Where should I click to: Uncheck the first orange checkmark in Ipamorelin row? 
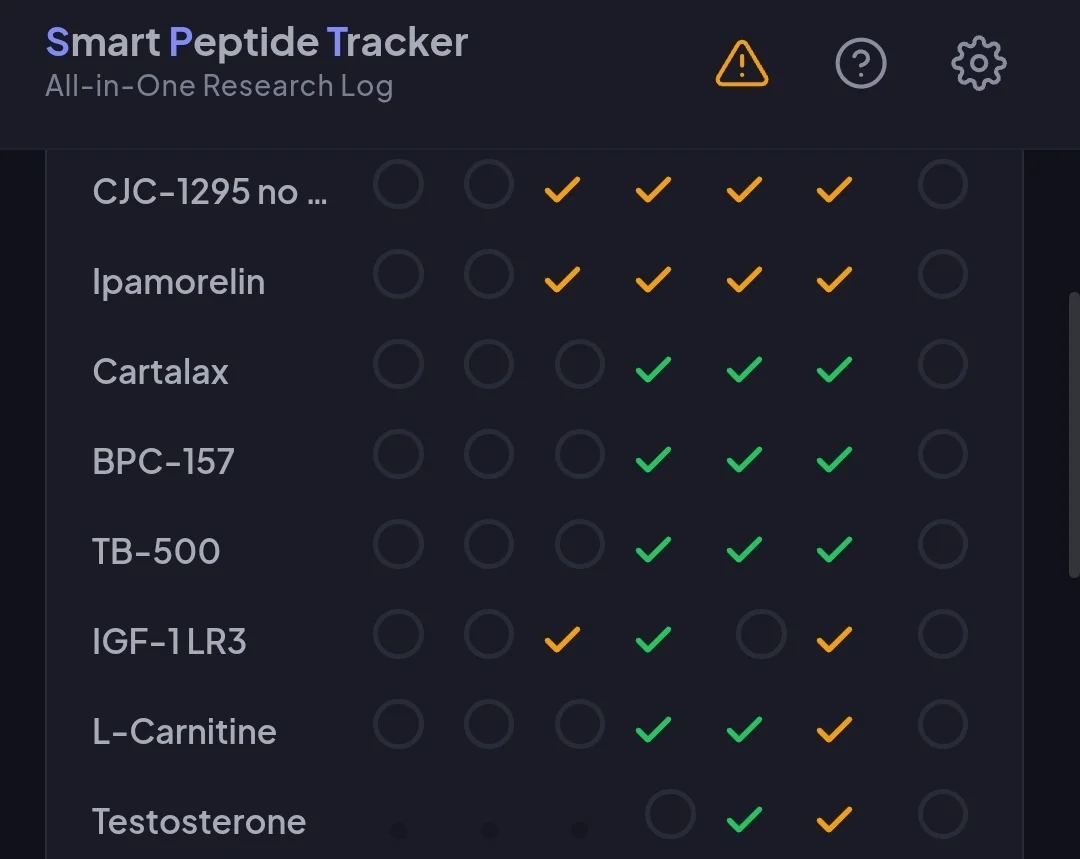562,279
